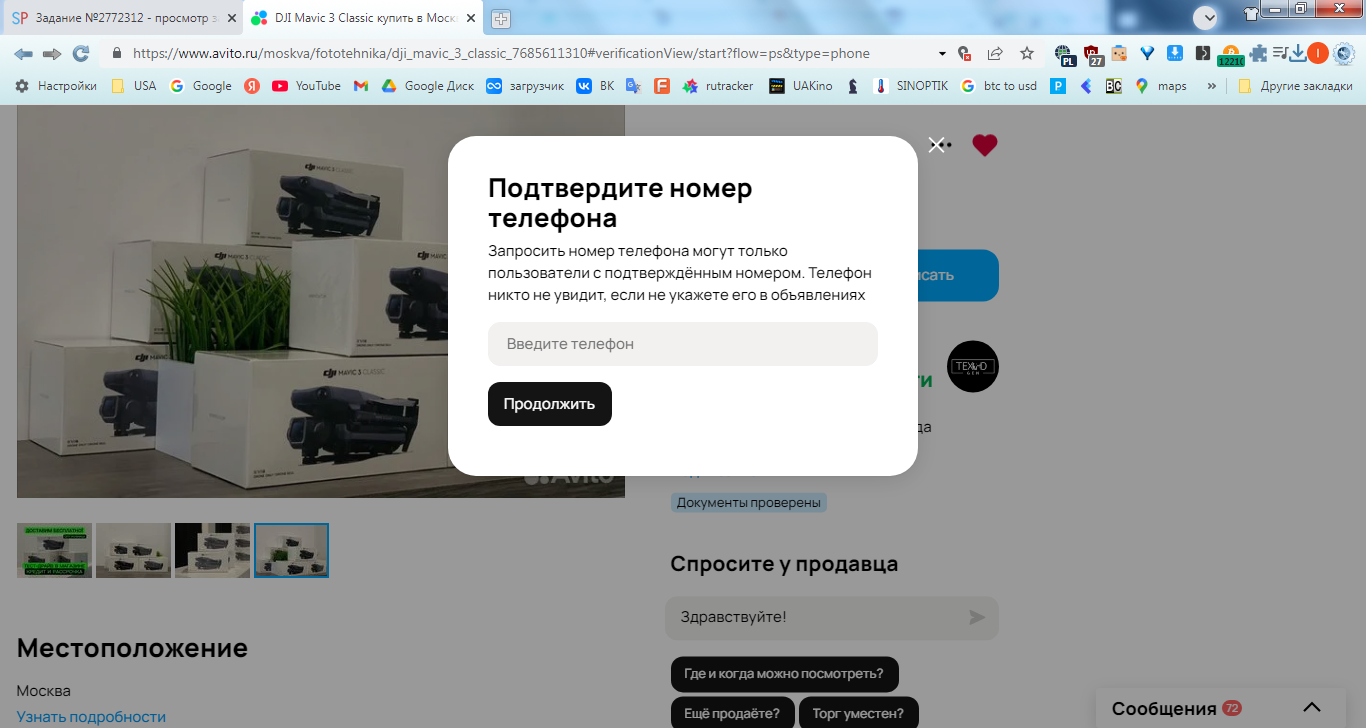Send the message with the arrow icon
Screen dimensions: 1366x728
coord(977,617)
